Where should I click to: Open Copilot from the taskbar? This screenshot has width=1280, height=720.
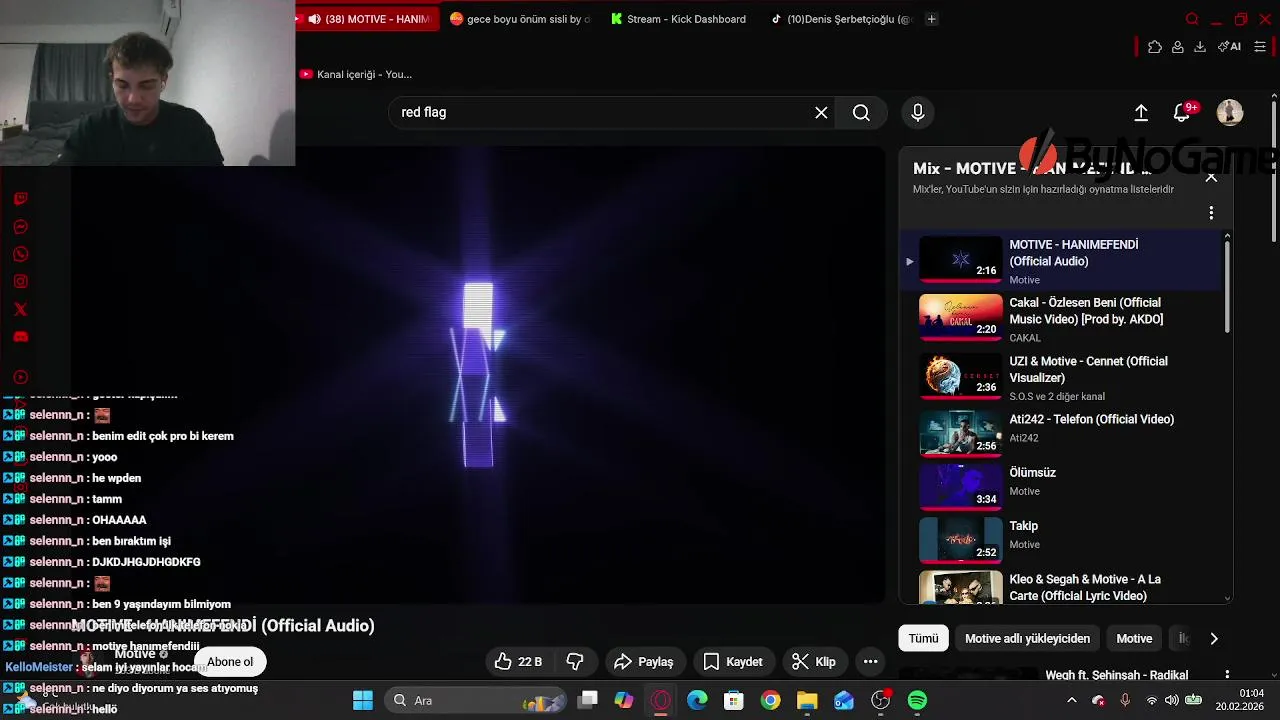tap(624, 700)
